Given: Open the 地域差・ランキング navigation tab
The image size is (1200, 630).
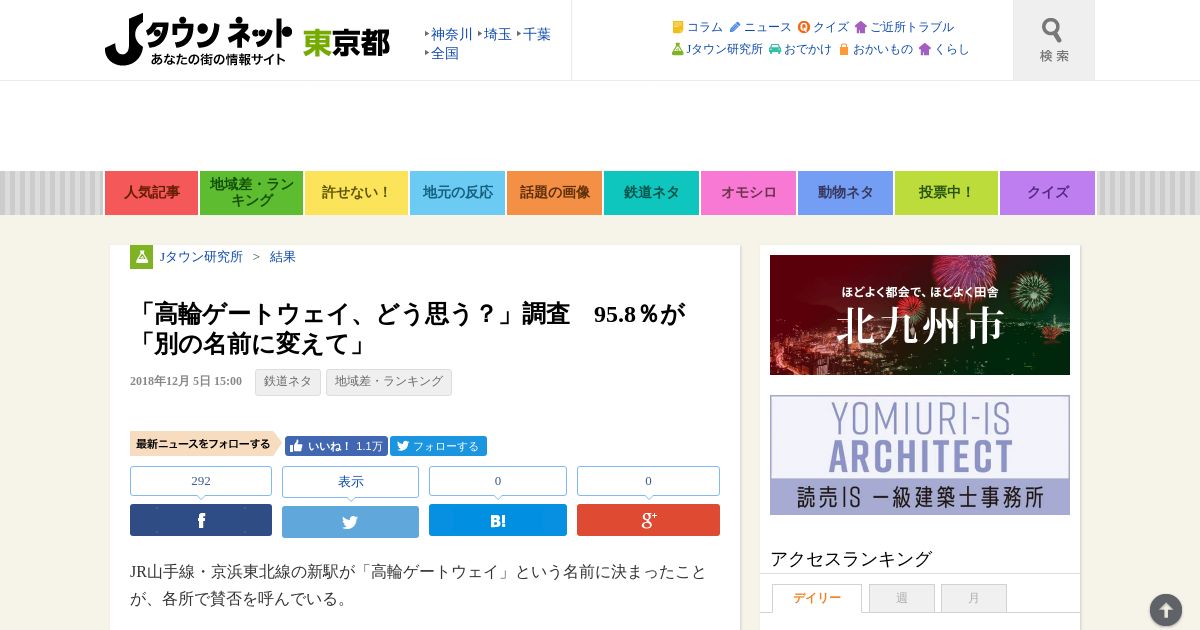Looking at the screenshot, I should [x=252, y=193].
